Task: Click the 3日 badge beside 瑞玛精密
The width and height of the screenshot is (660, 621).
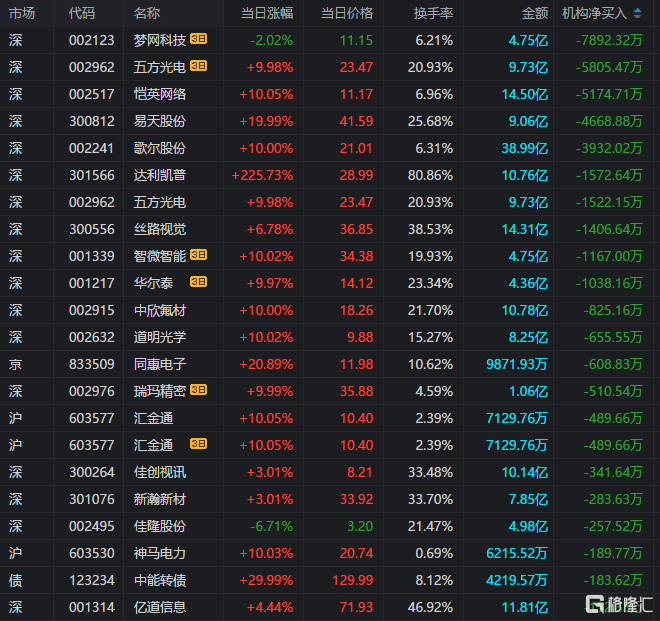Action: click(198, 390)
